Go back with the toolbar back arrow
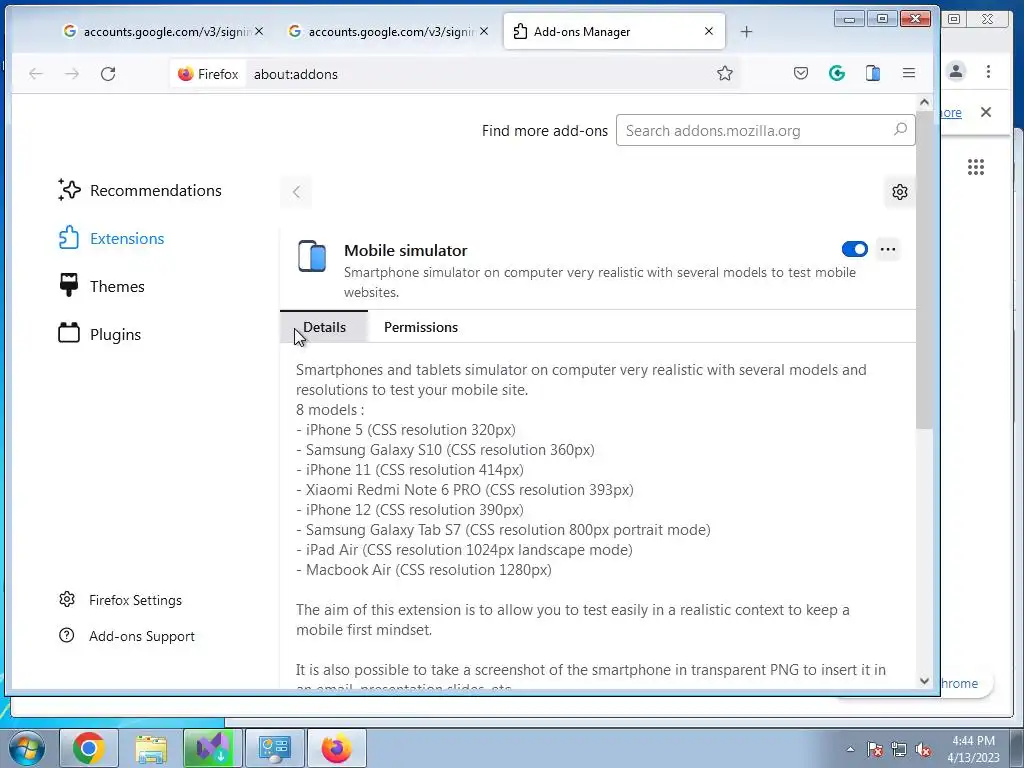The width and height of the screenshot is (1024, 768). (36, 74)
